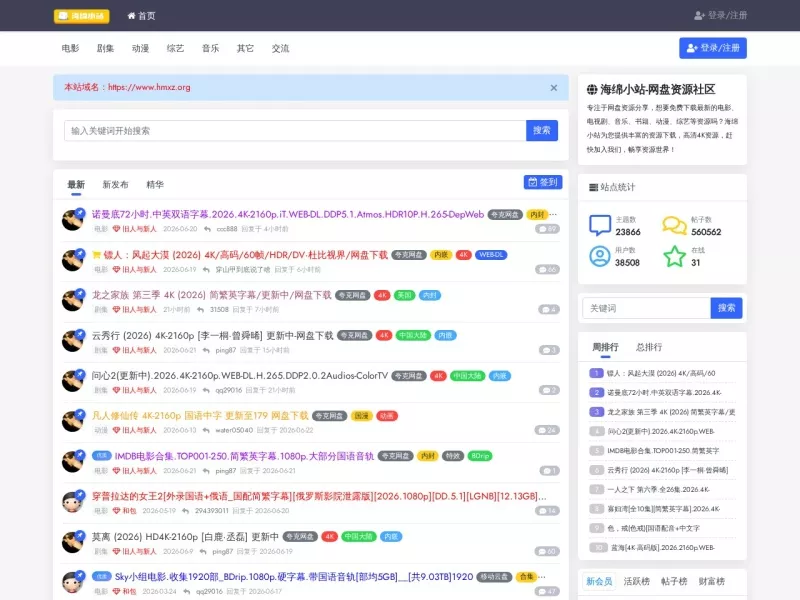
Task: Switch to the 周排行 ranking tab
Action: [605, 347]
